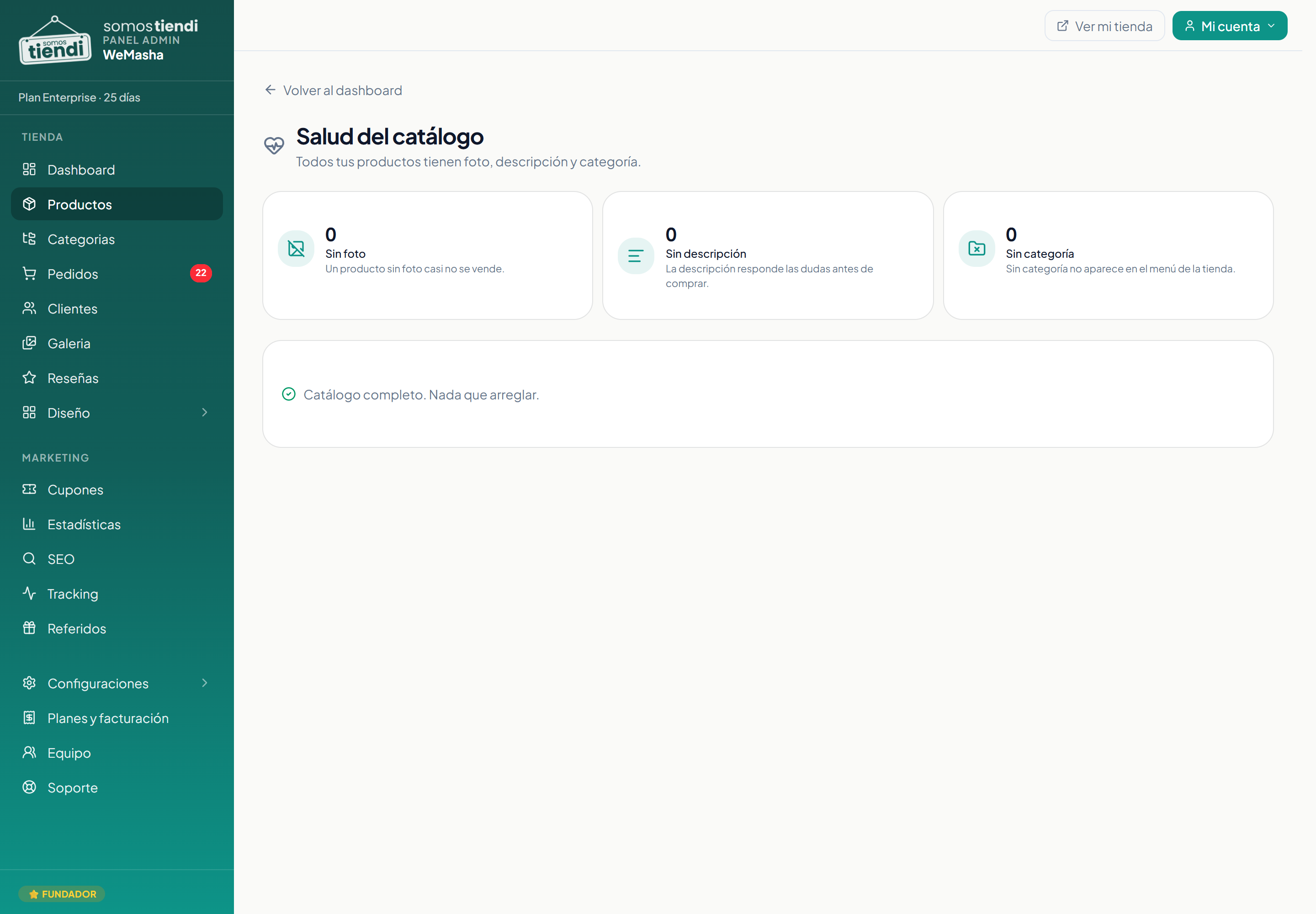Click the La descripción responde las dudas text

tap(769, 276)
